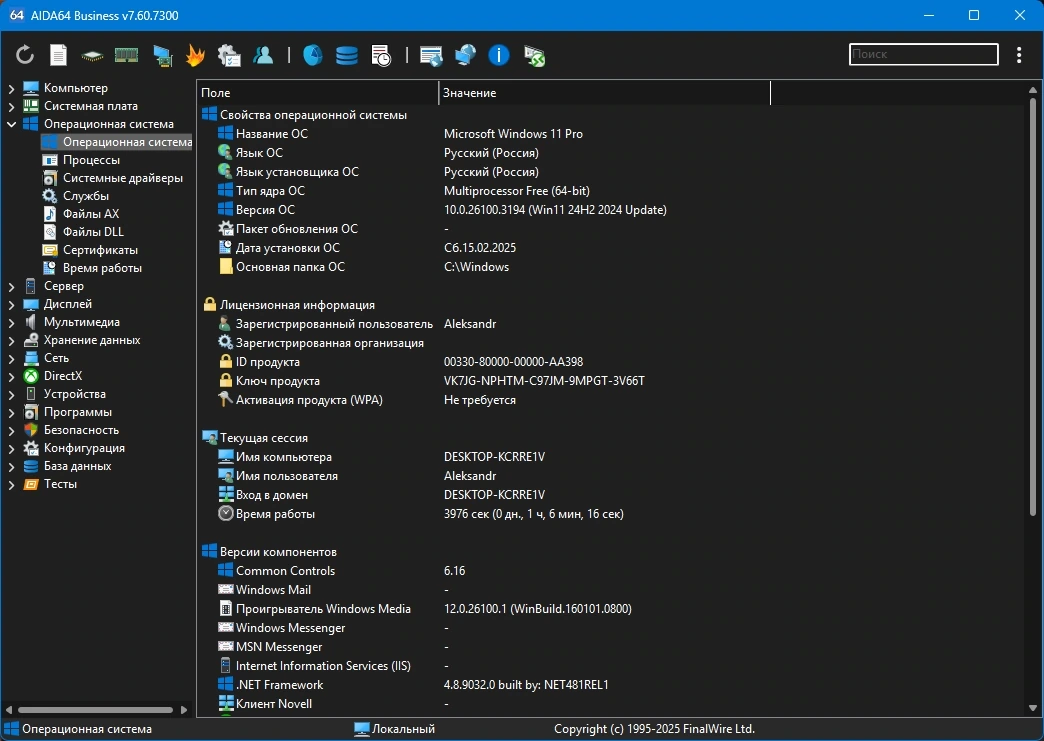This screenshot has width=1044, height=741.
Task: Launch the flame stability test icon
Action: (195, 55)
